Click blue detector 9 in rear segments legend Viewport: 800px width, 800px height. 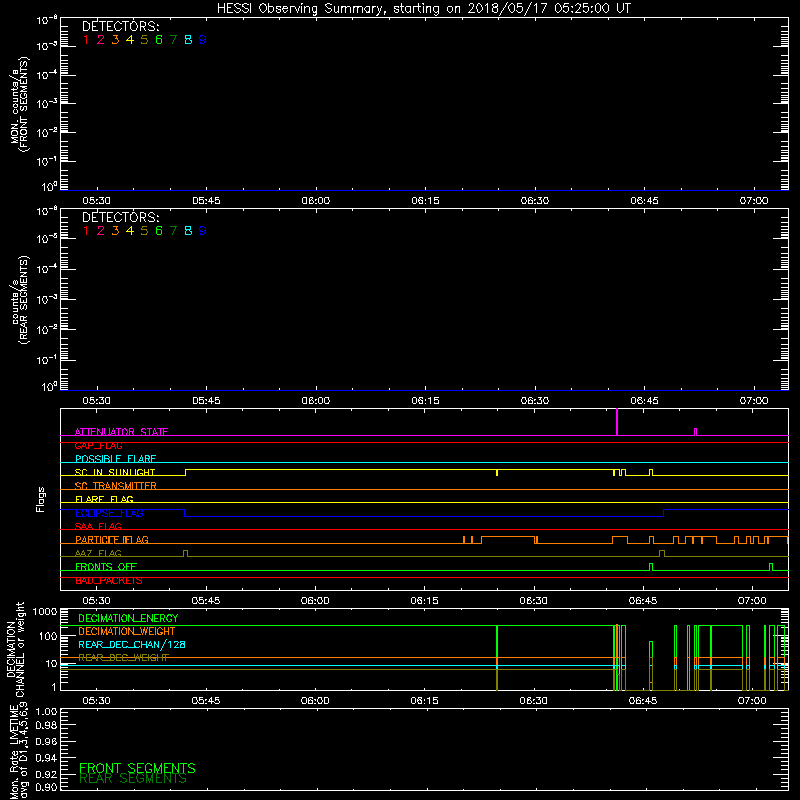[203, 231]
